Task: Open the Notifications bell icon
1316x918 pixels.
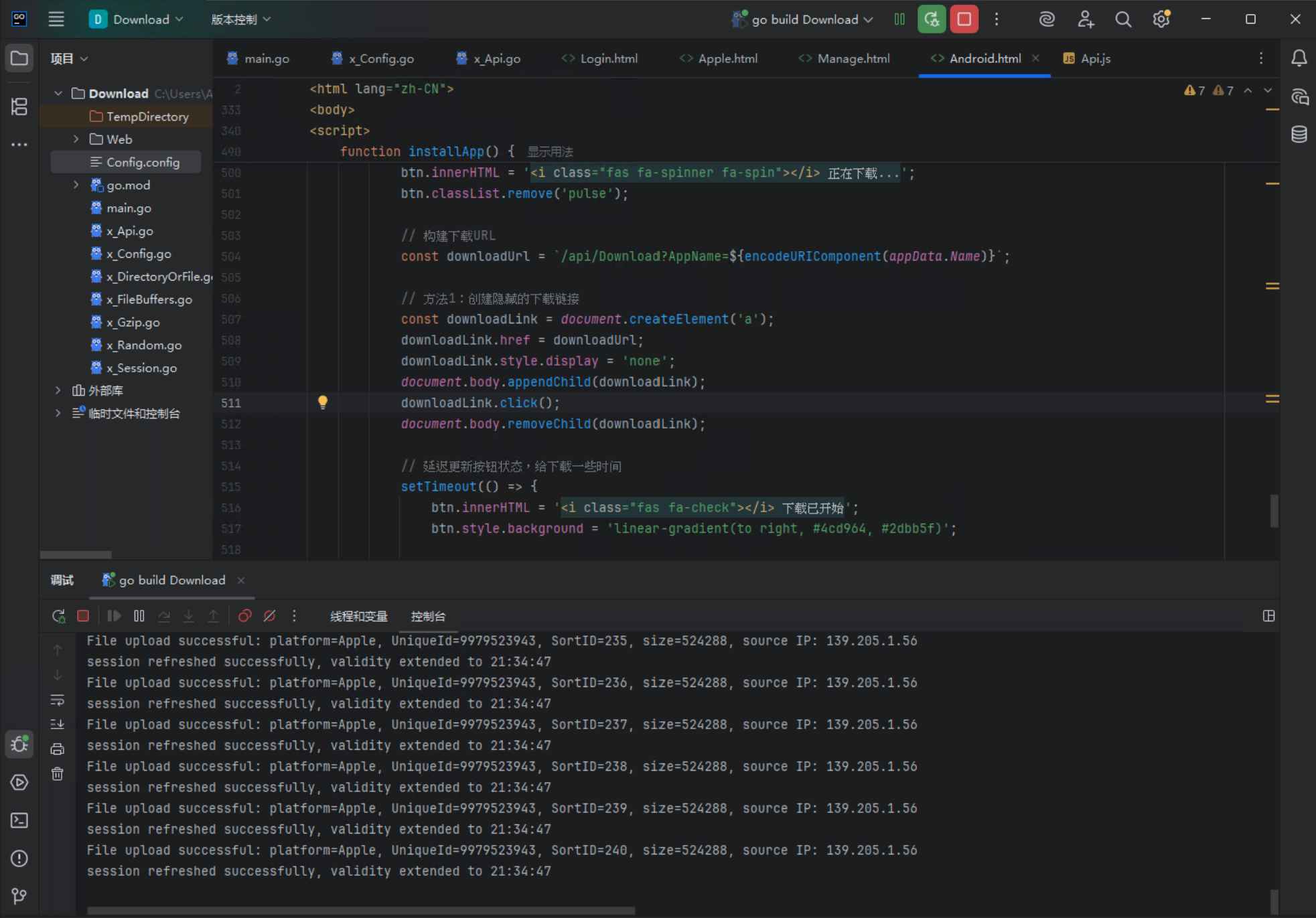Action: (x=1299, y=58)
